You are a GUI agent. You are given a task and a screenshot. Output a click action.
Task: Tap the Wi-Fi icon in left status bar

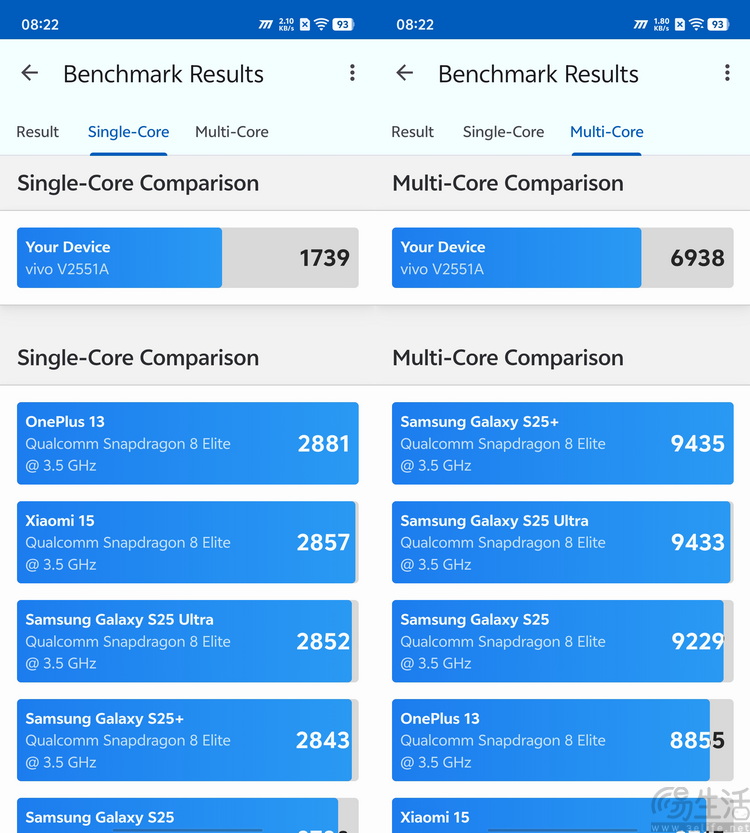tap(321, 24)
